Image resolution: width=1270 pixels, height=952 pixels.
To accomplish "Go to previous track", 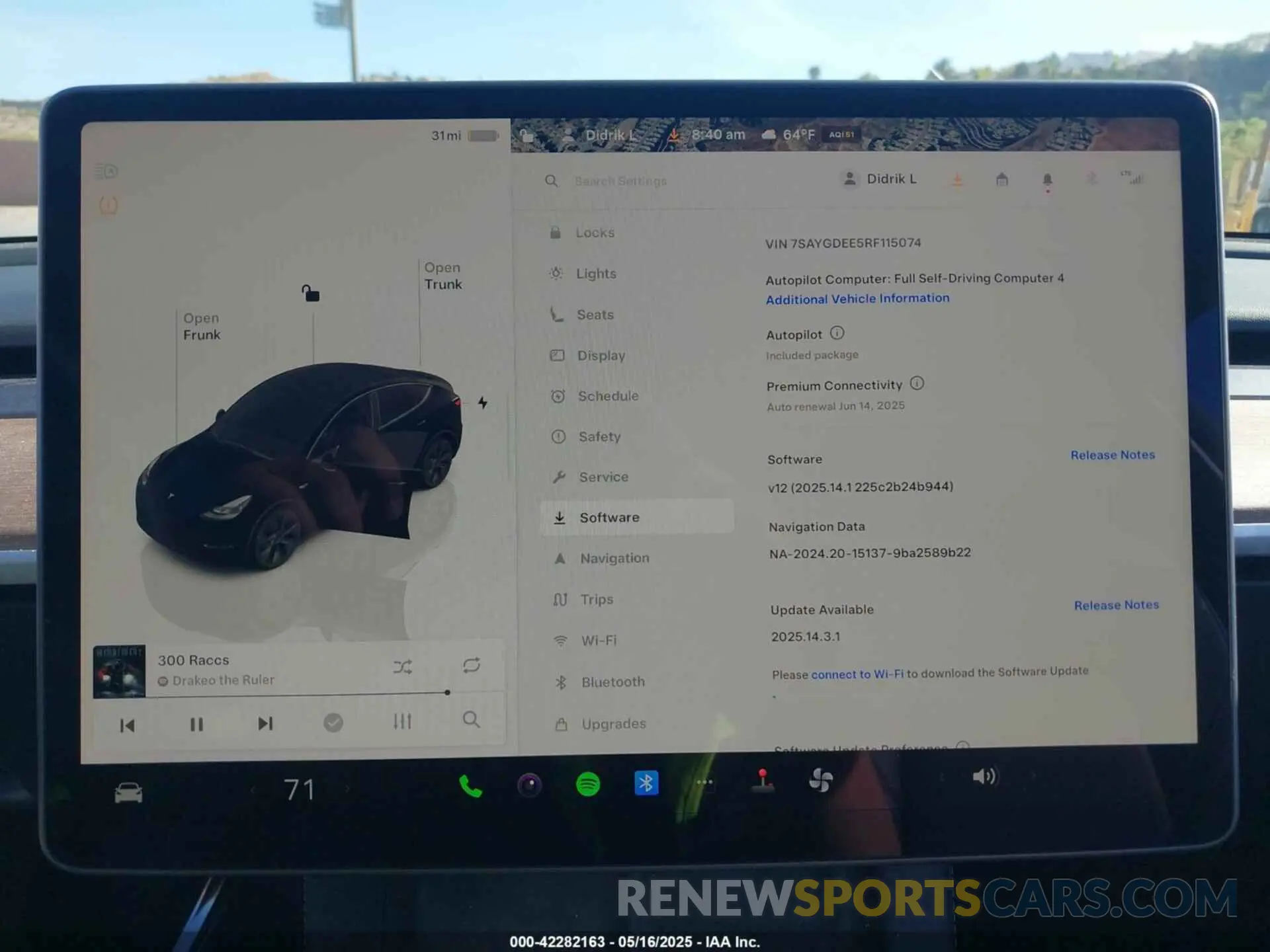I will tap(127, 726).
